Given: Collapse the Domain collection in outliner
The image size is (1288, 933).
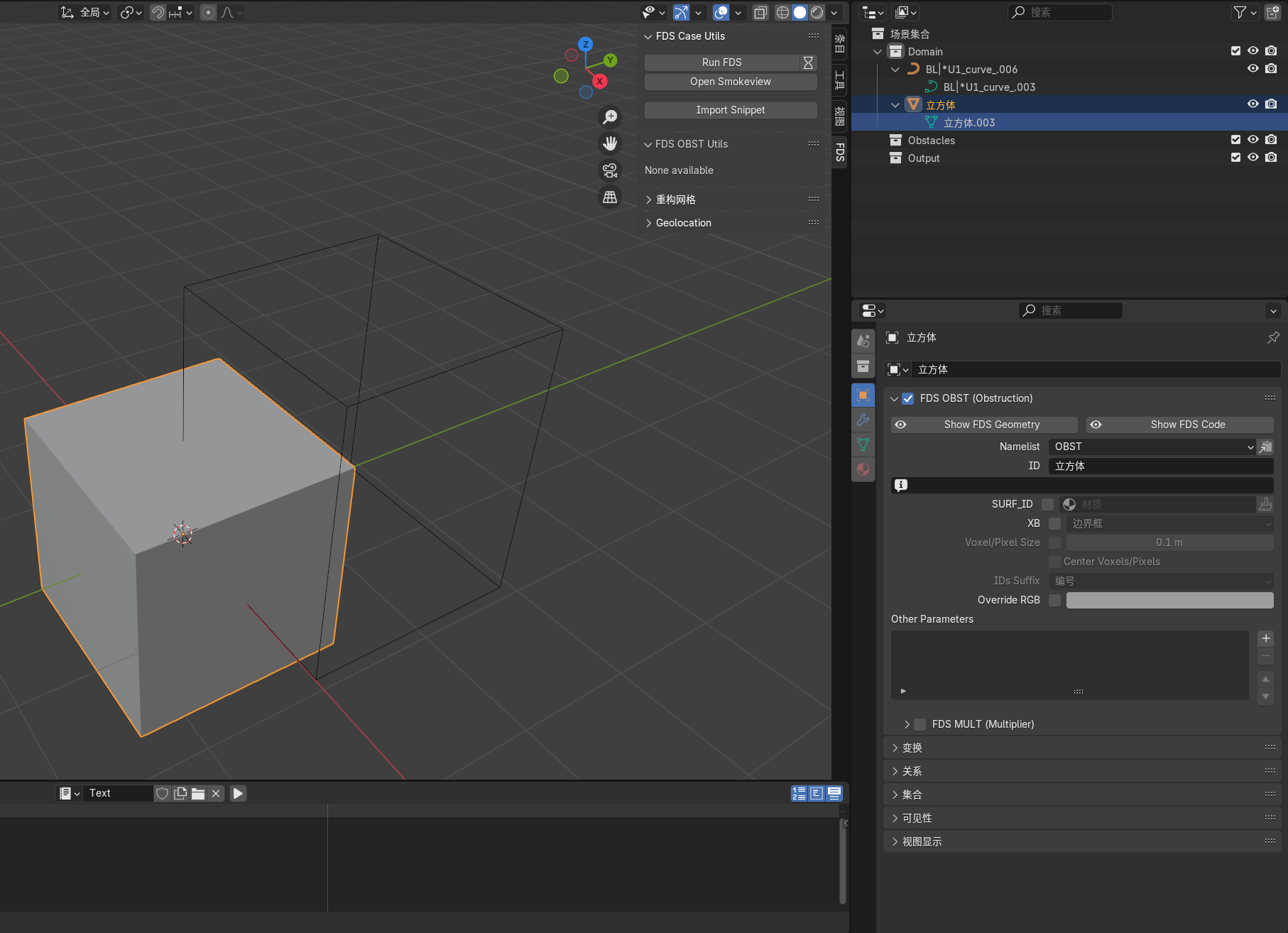Looking at the screenshot, I should click(877, 51).
